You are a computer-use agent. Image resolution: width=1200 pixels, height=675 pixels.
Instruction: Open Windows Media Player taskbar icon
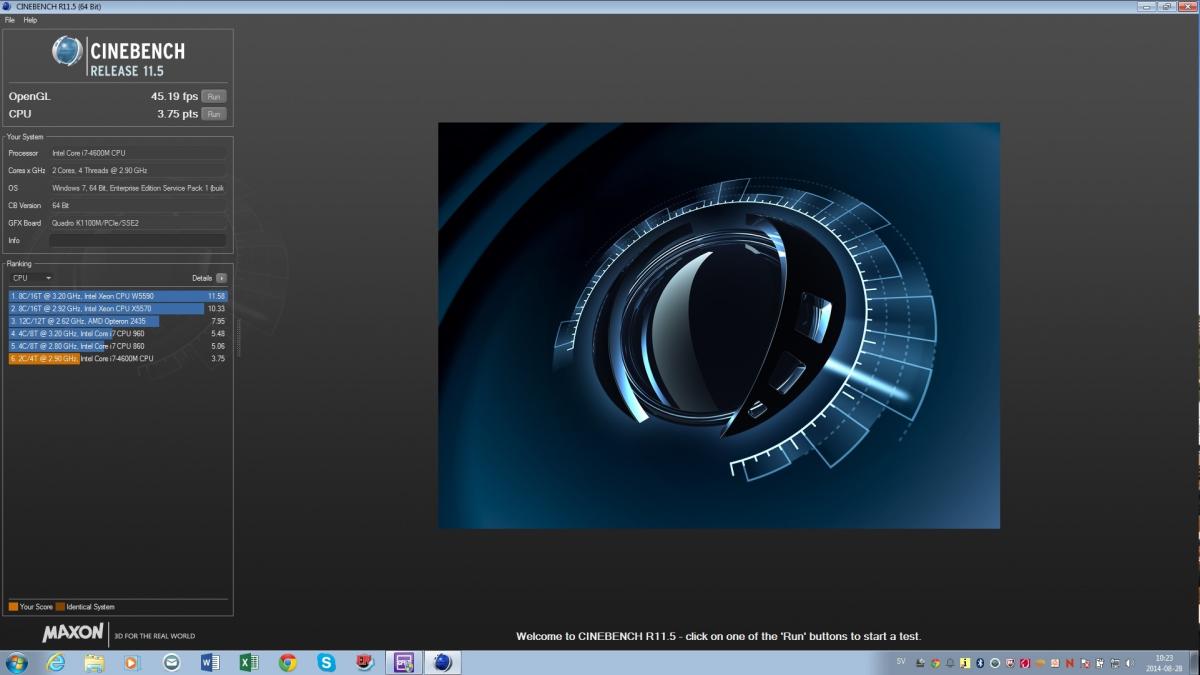coord(132,662)
